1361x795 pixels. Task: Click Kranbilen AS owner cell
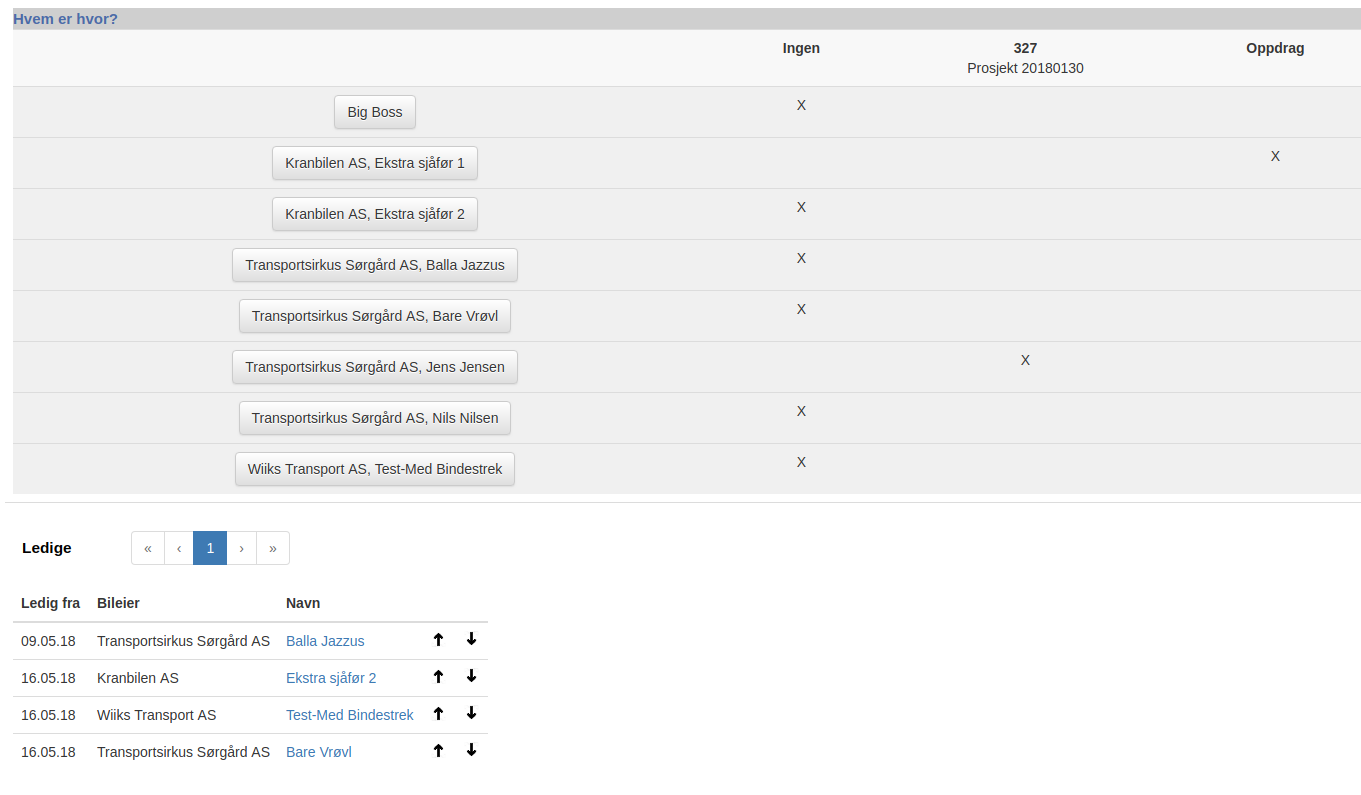tap(138, 678)
